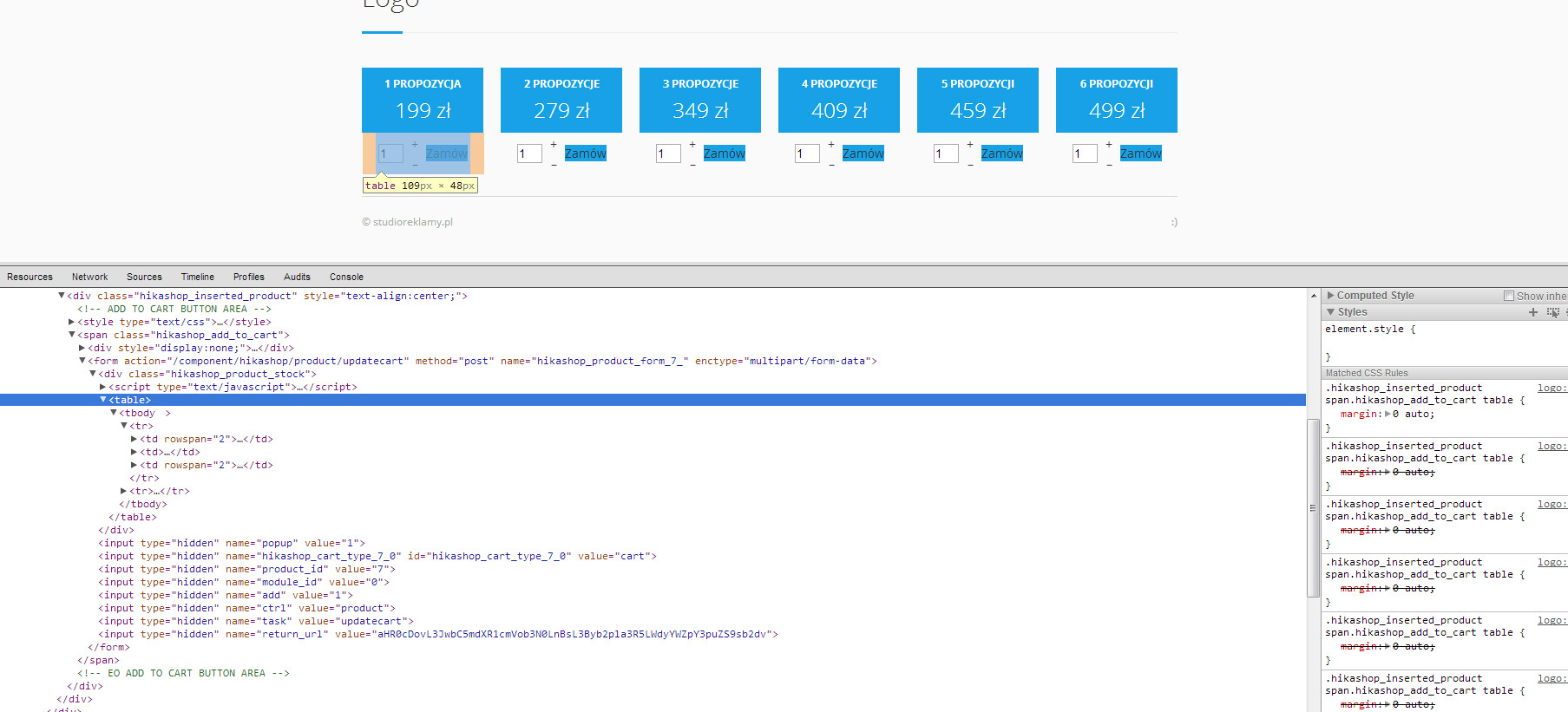Open the Network tab
Screen dimensions: 1568x712
pyautogui.click(x=89, y=278)
